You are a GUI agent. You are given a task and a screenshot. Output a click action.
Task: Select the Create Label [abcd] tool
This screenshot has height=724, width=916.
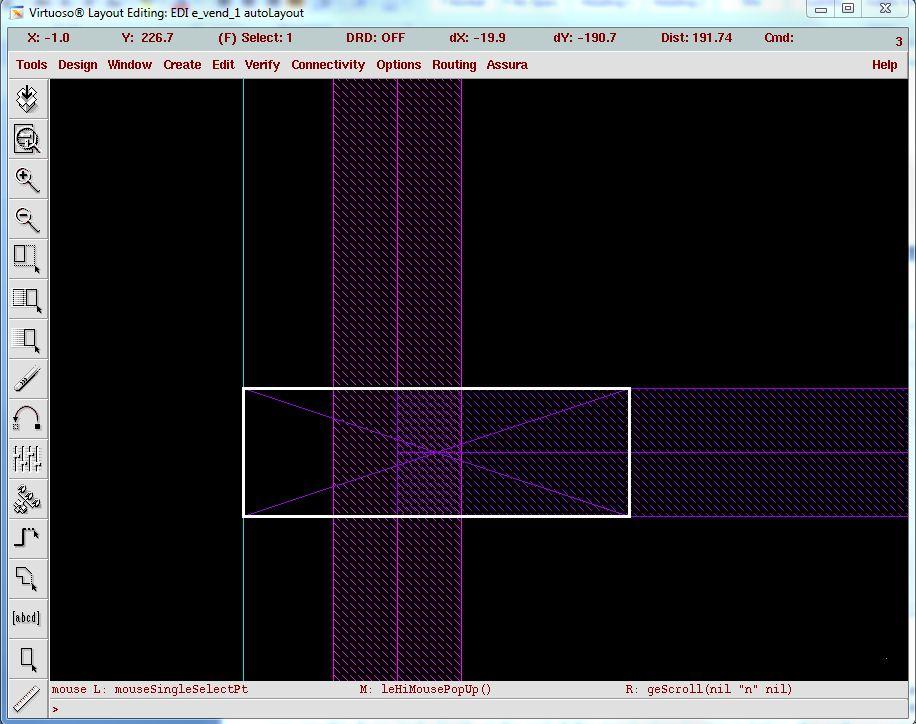click(x=27, y=618)
